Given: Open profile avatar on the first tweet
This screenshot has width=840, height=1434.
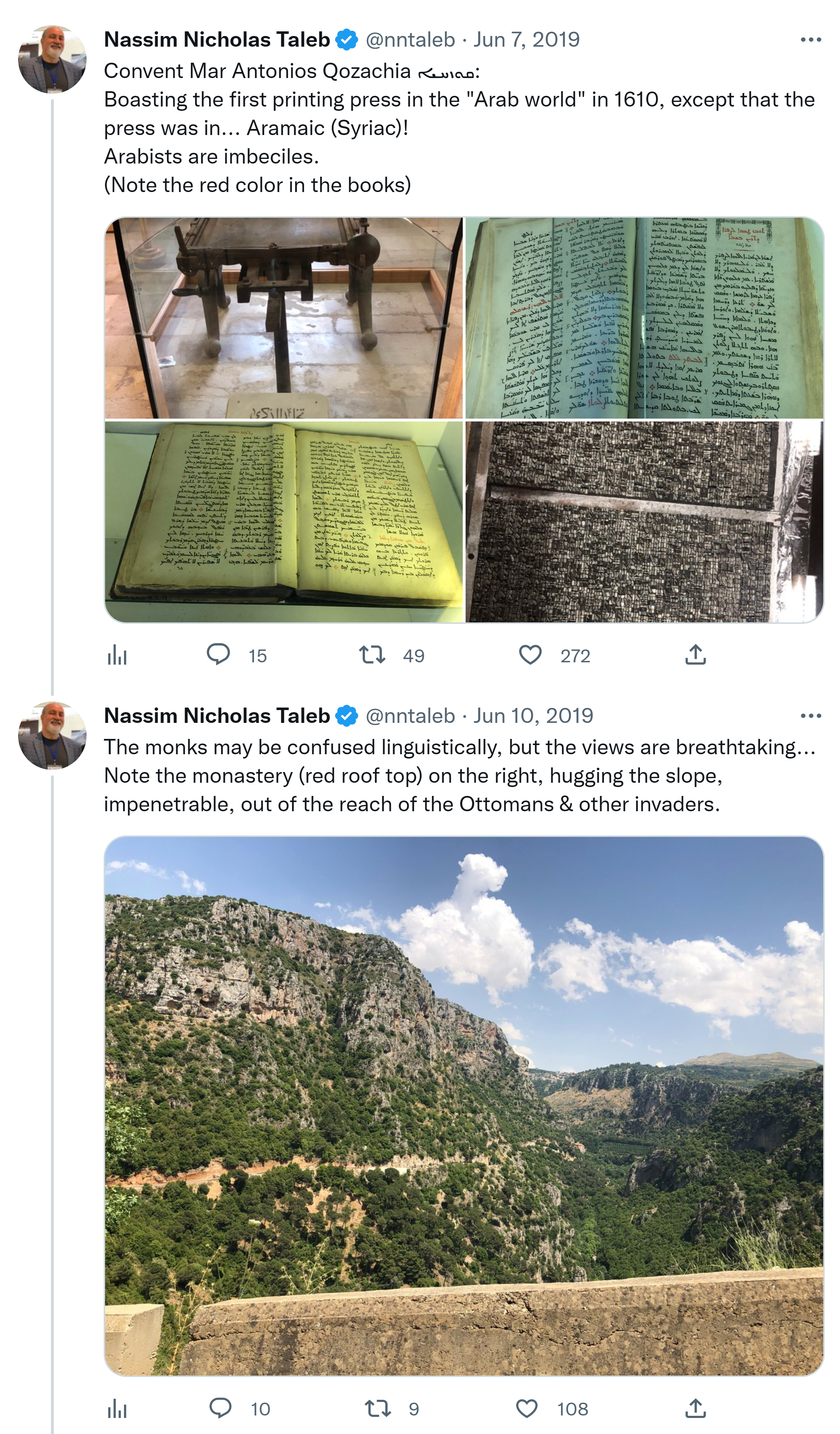Looking at the screenshot, I should [52, 59].
